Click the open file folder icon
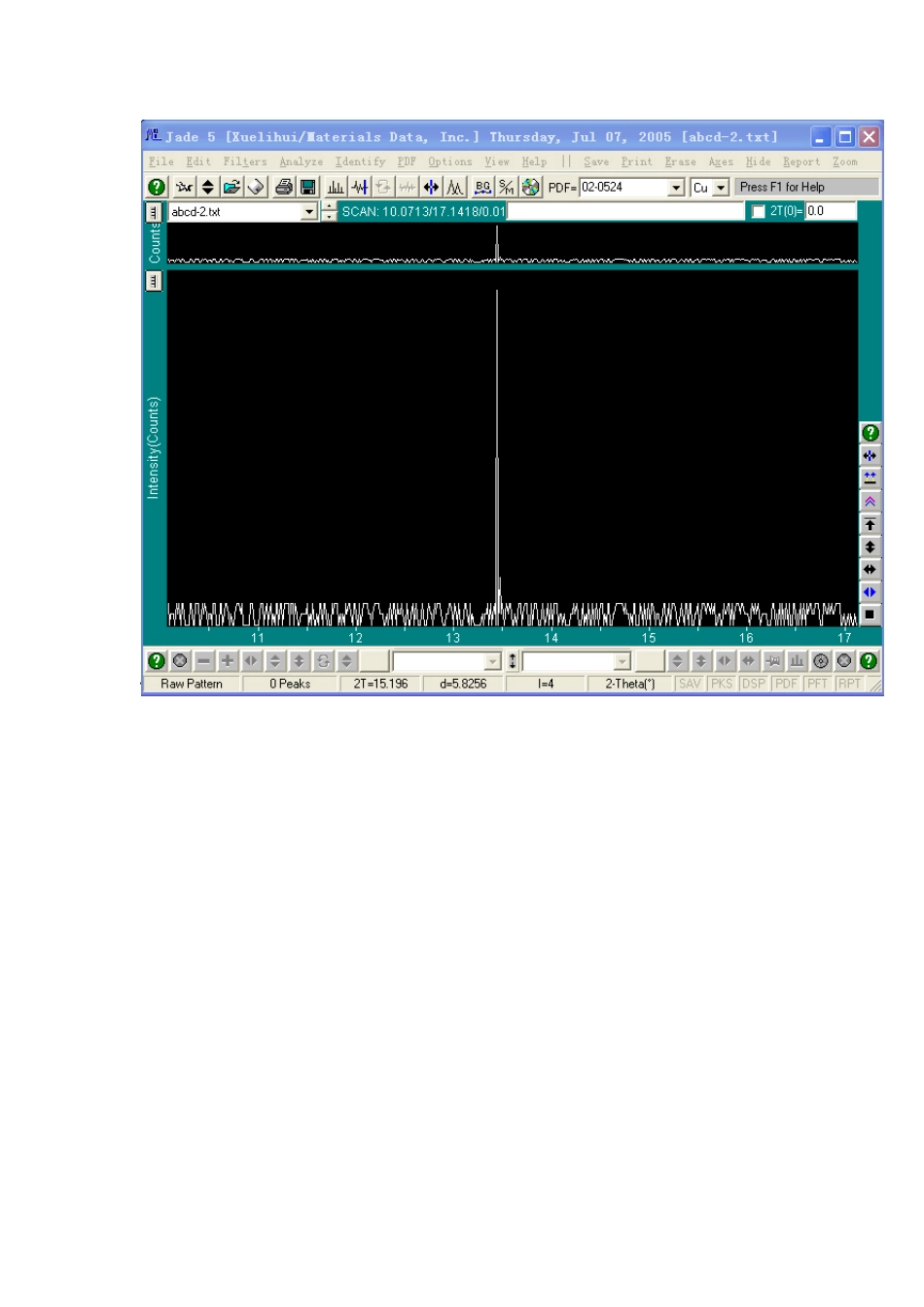924x1307 pixels. pos(231,187)
